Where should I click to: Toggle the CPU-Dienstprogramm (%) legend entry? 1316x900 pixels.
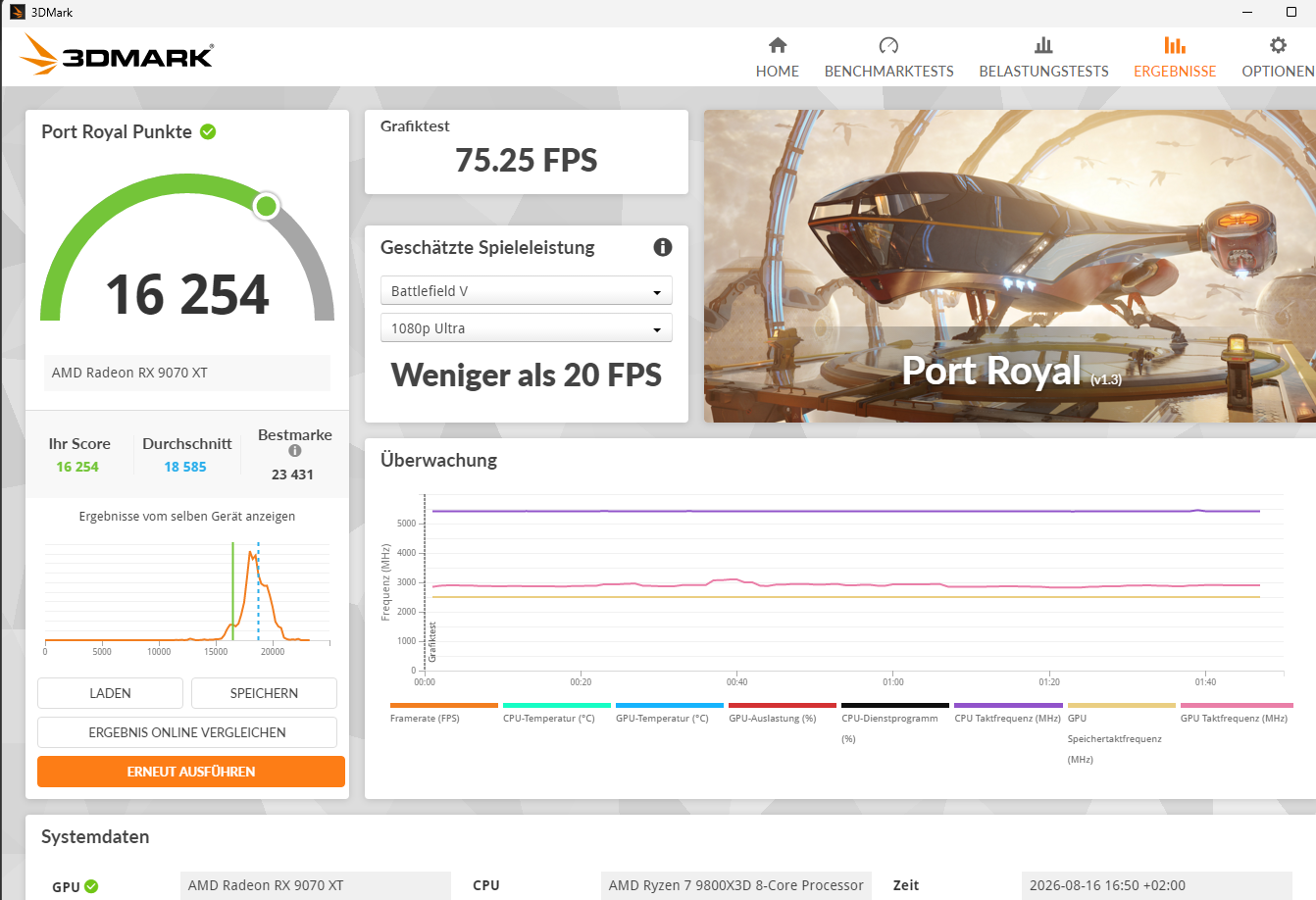[x=895, y=725]
